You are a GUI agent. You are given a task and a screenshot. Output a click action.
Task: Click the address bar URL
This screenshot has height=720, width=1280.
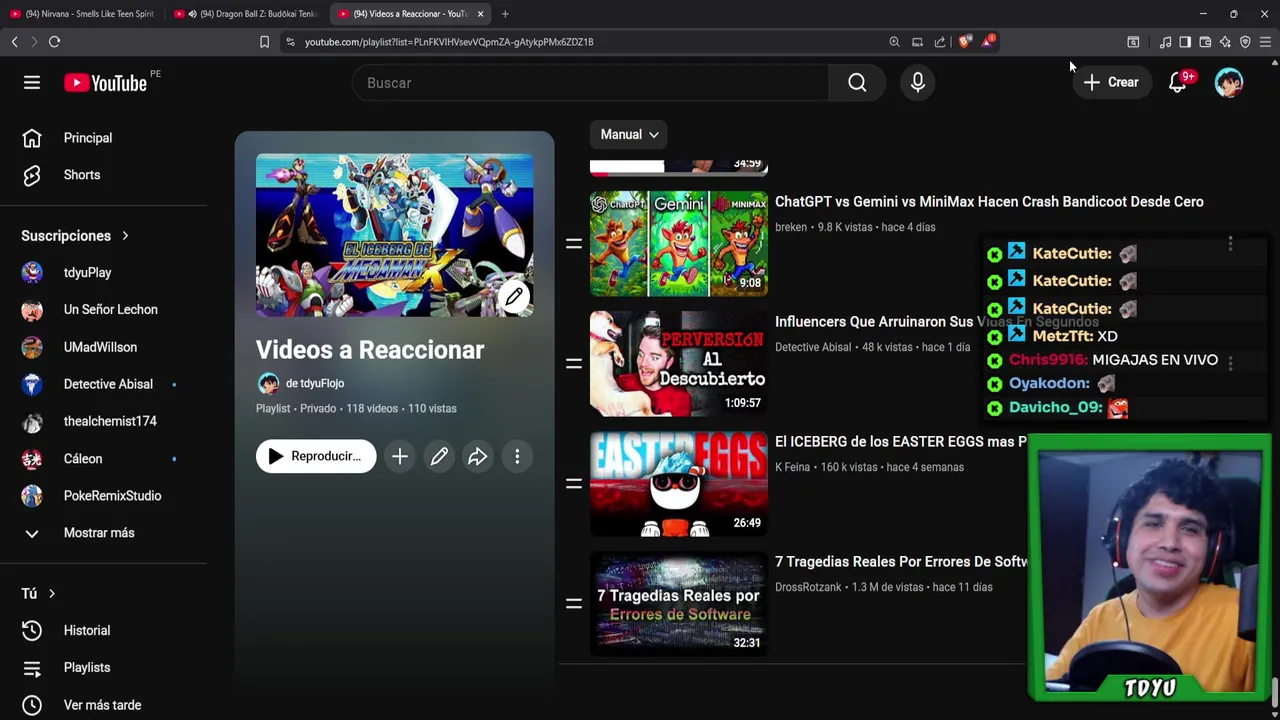(x=449, y=42)
